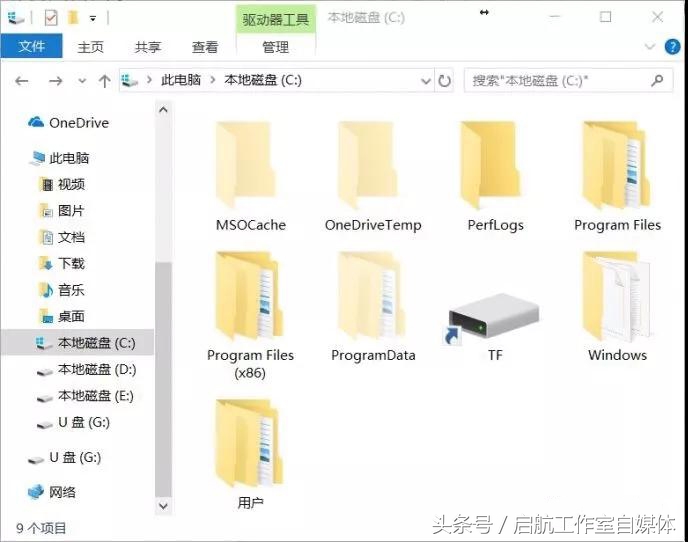This screenshot has height=542, width=688.
Task: Open the address bar history dropdown
Action: tap(426, 81)
